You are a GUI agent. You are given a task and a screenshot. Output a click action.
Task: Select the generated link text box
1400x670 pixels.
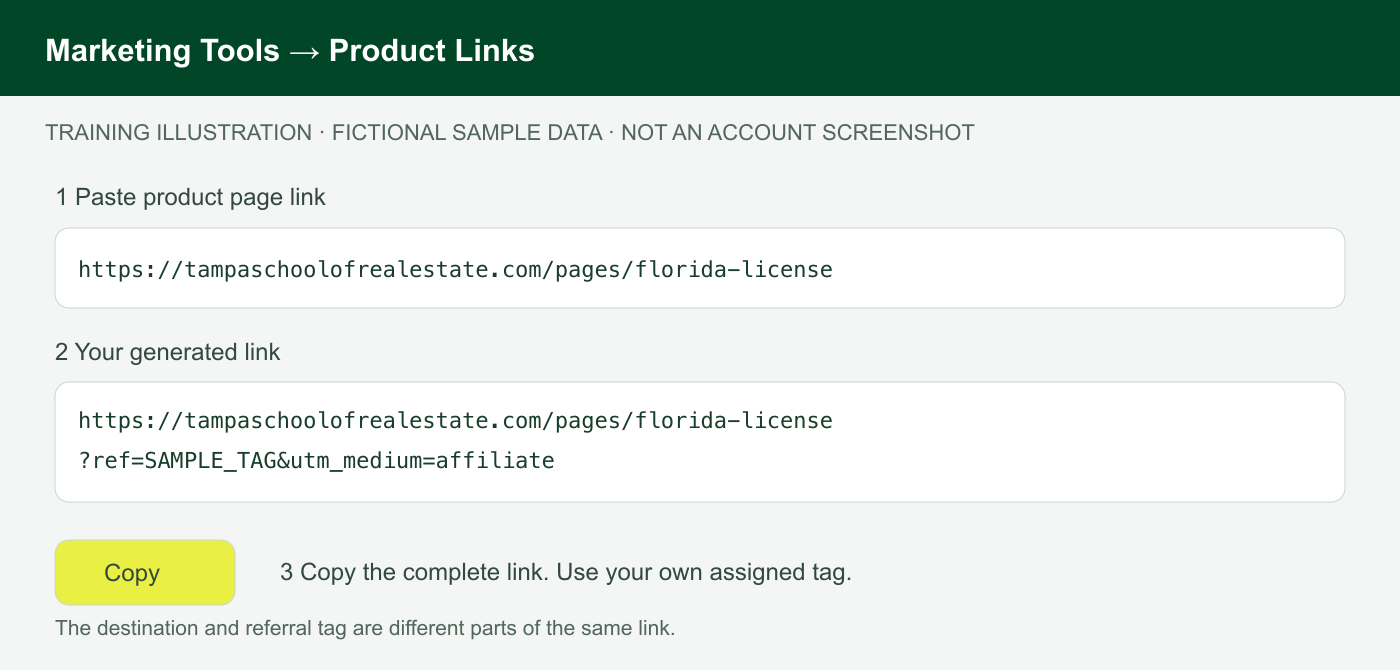click(x=700, y=442)
